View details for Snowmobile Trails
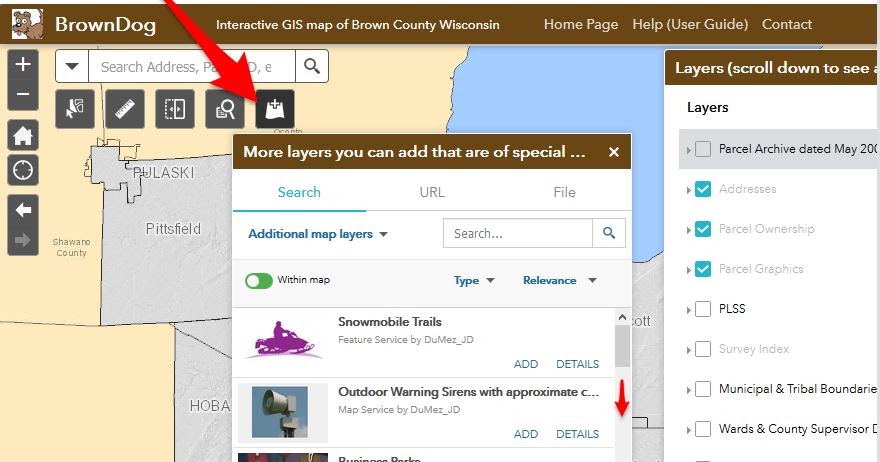 coord(578,364)
